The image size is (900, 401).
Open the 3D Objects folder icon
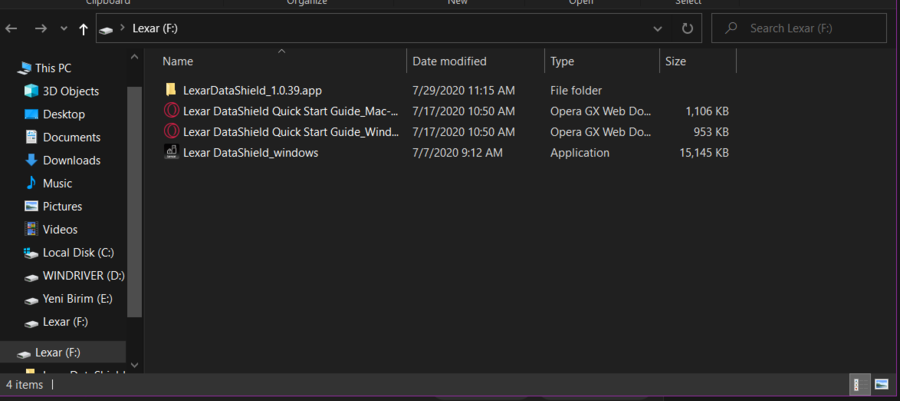(30, 91)
